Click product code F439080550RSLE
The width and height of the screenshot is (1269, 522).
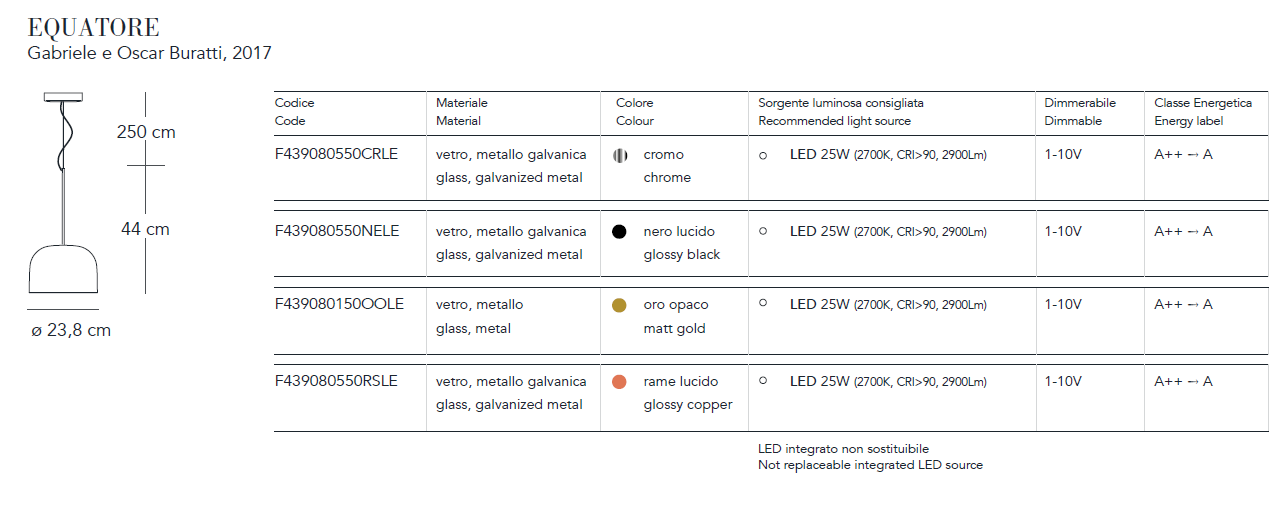click(335, 381)
